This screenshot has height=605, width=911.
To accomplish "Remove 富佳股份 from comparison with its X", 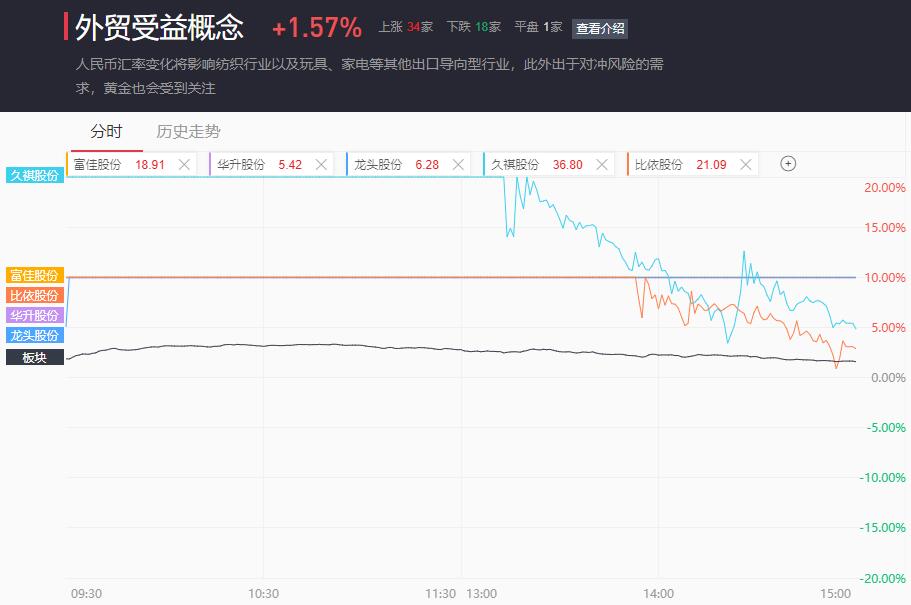I will click(184, 164).
